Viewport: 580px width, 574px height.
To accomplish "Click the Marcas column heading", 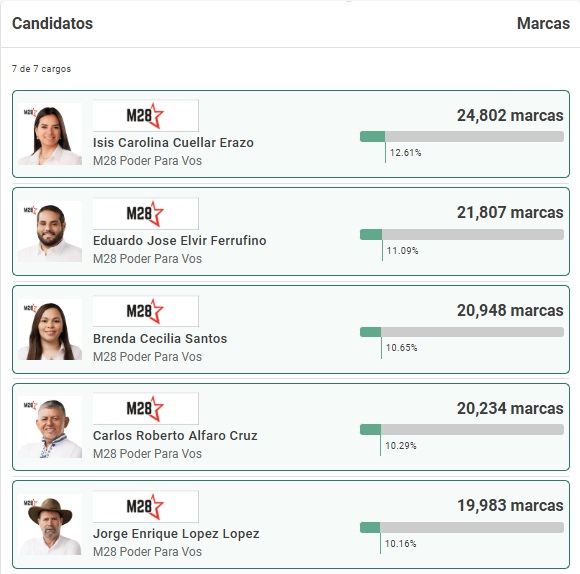I will pos(543,23).
